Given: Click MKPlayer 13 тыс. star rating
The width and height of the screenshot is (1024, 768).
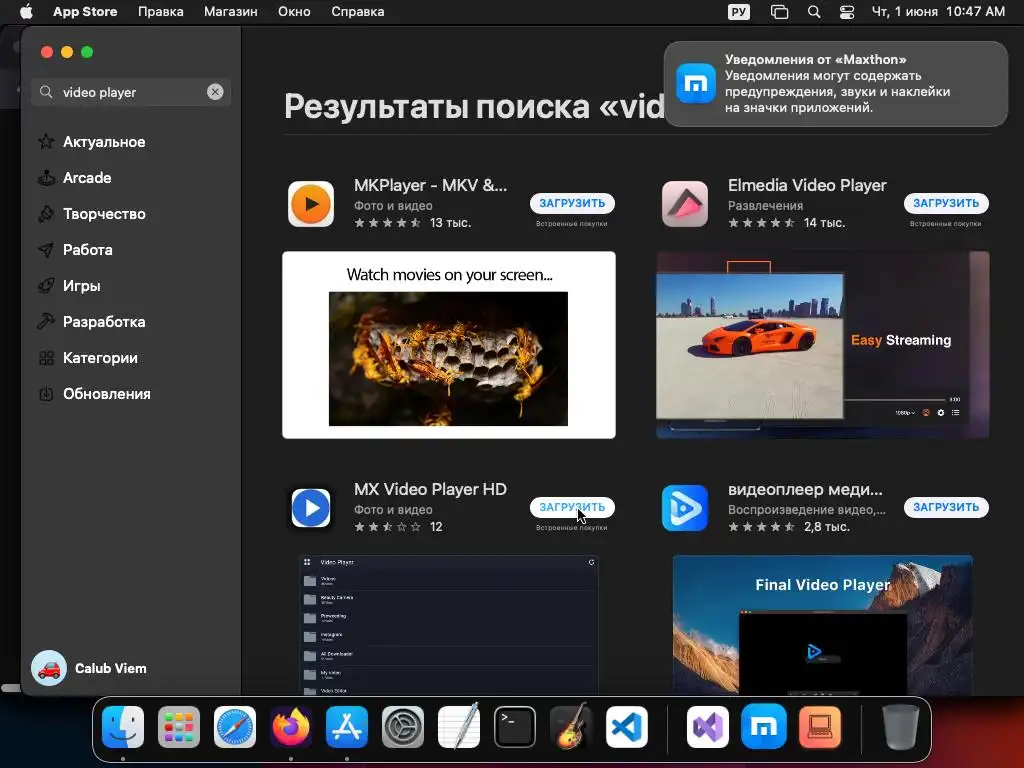Looking at the screenshot, I should click(413, 223).
